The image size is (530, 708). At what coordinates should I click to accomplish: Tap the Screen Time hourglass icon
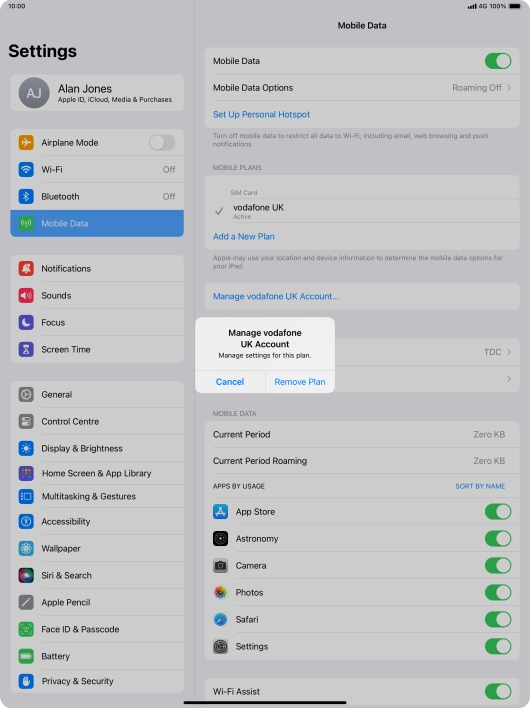point(26,349)
